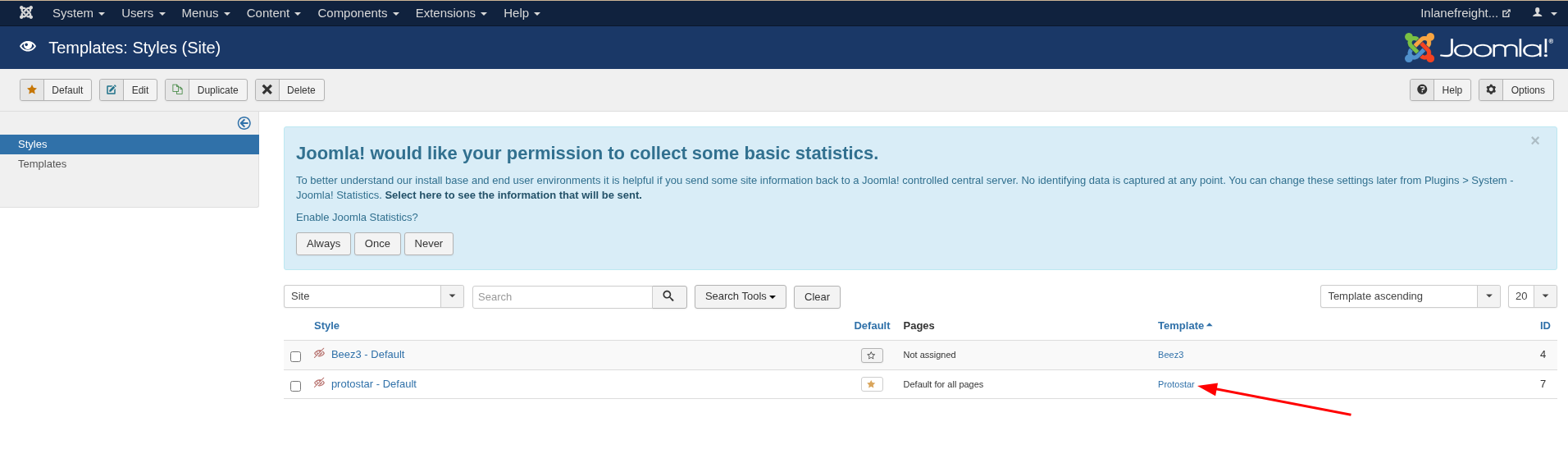Screen dimensions: 1568x454
Task: Collapse the sidebar using the arrow icon
Action: [244, 123]
